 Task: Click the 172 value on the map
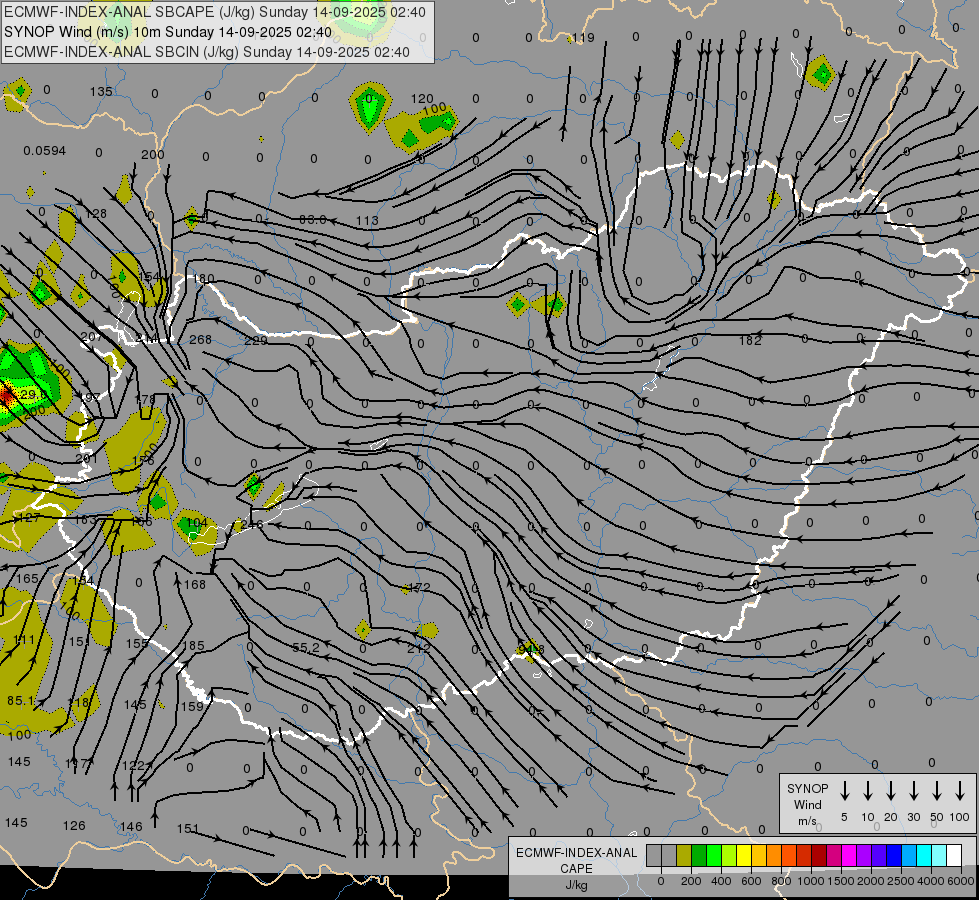coord(419,587)
